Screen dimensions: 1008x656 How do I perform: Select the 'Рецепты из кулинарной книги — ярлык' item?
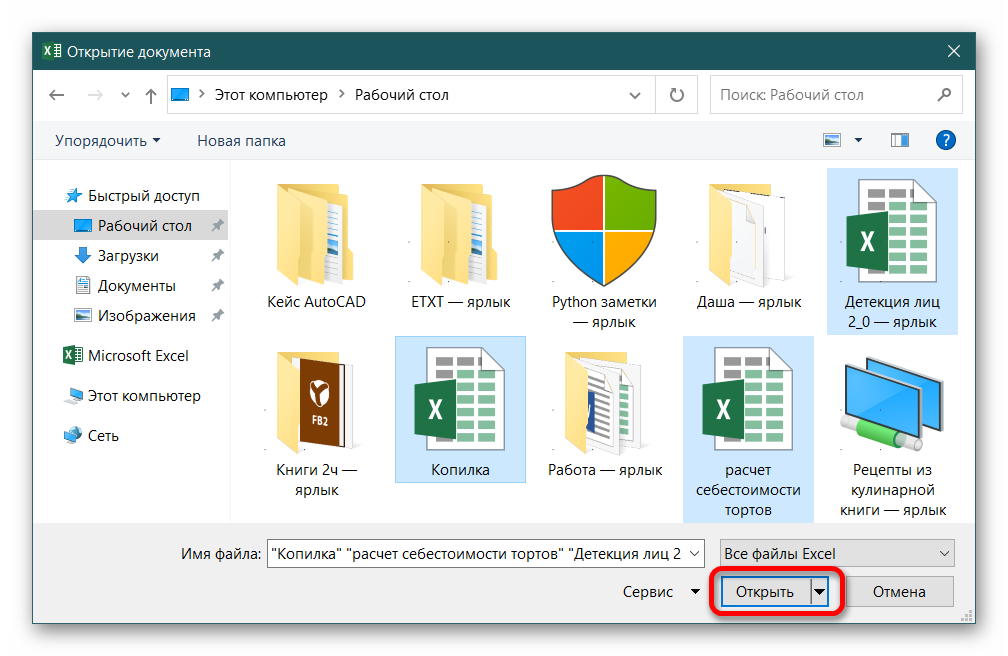point(892,436)
